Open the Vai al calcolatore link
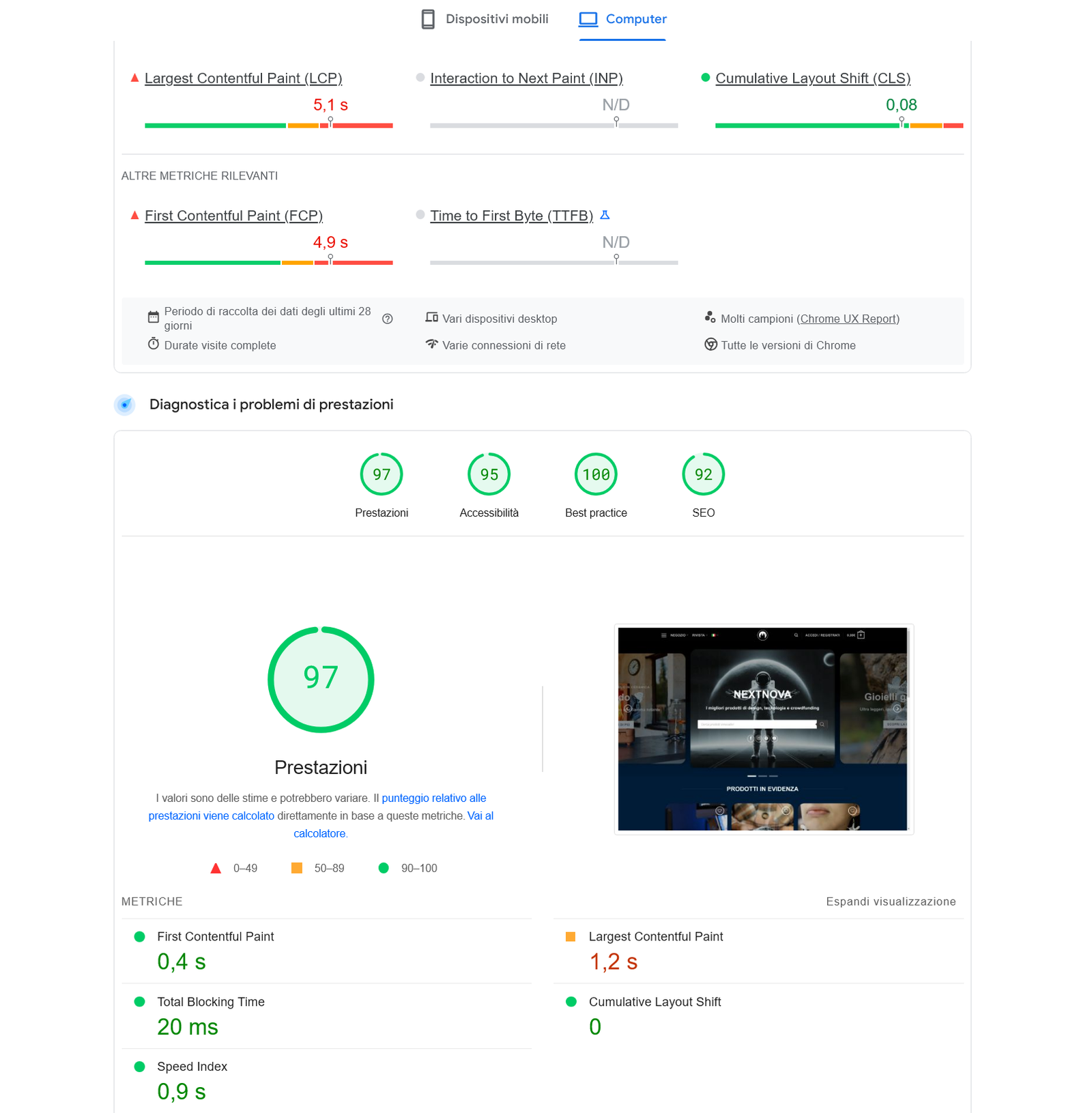The height and width of the screenshot is (1113, 1092). 393,824
